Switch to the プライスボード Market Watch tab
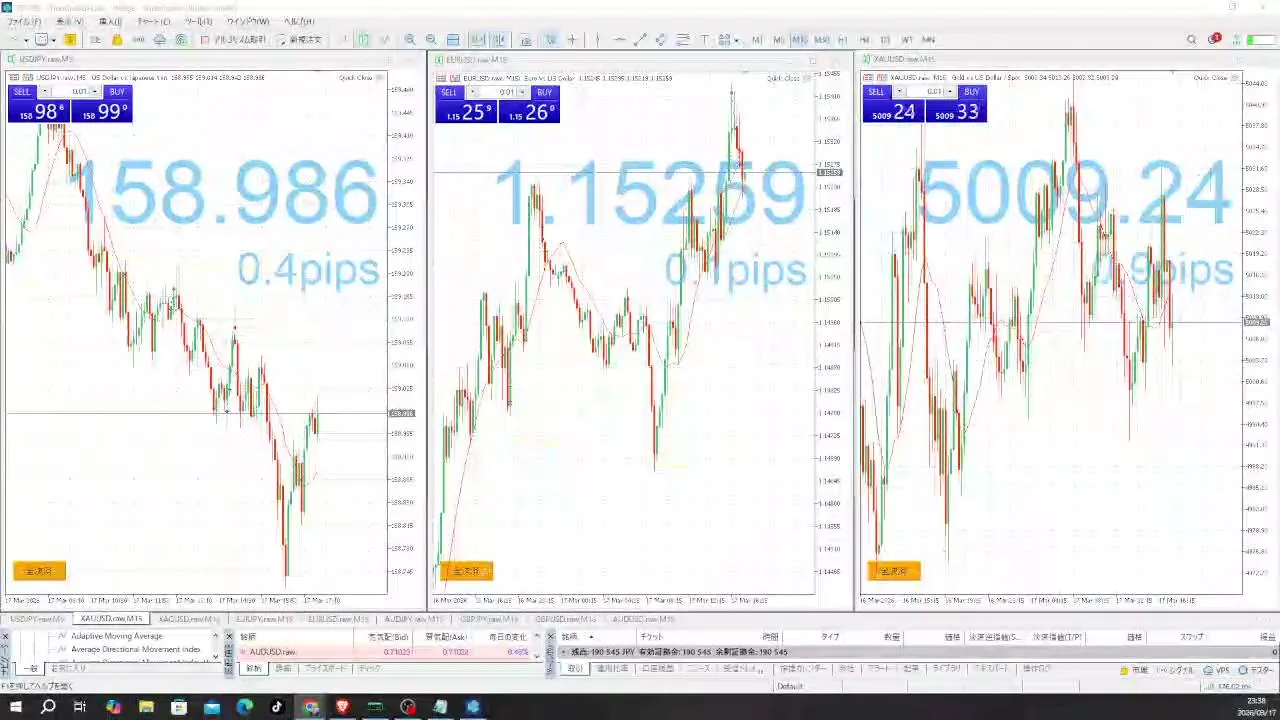This screenshot has width=1280, height=720. 325,669
